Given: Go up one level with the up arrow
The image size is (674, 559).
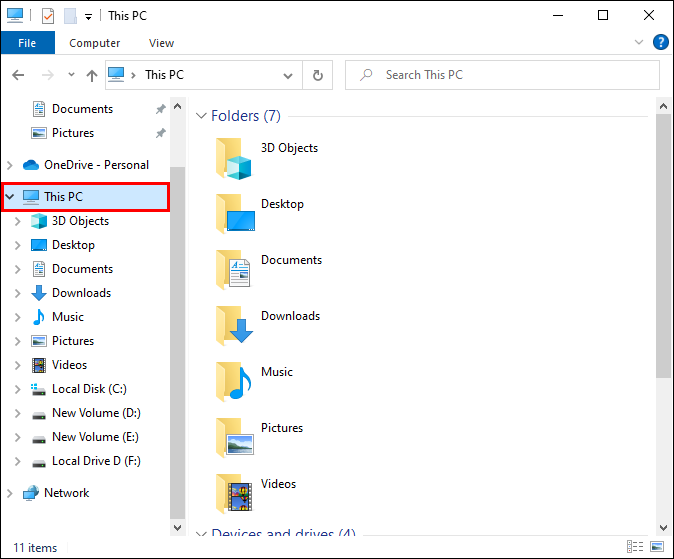Looking at the screenshot, I should click(x=92, y=75).
